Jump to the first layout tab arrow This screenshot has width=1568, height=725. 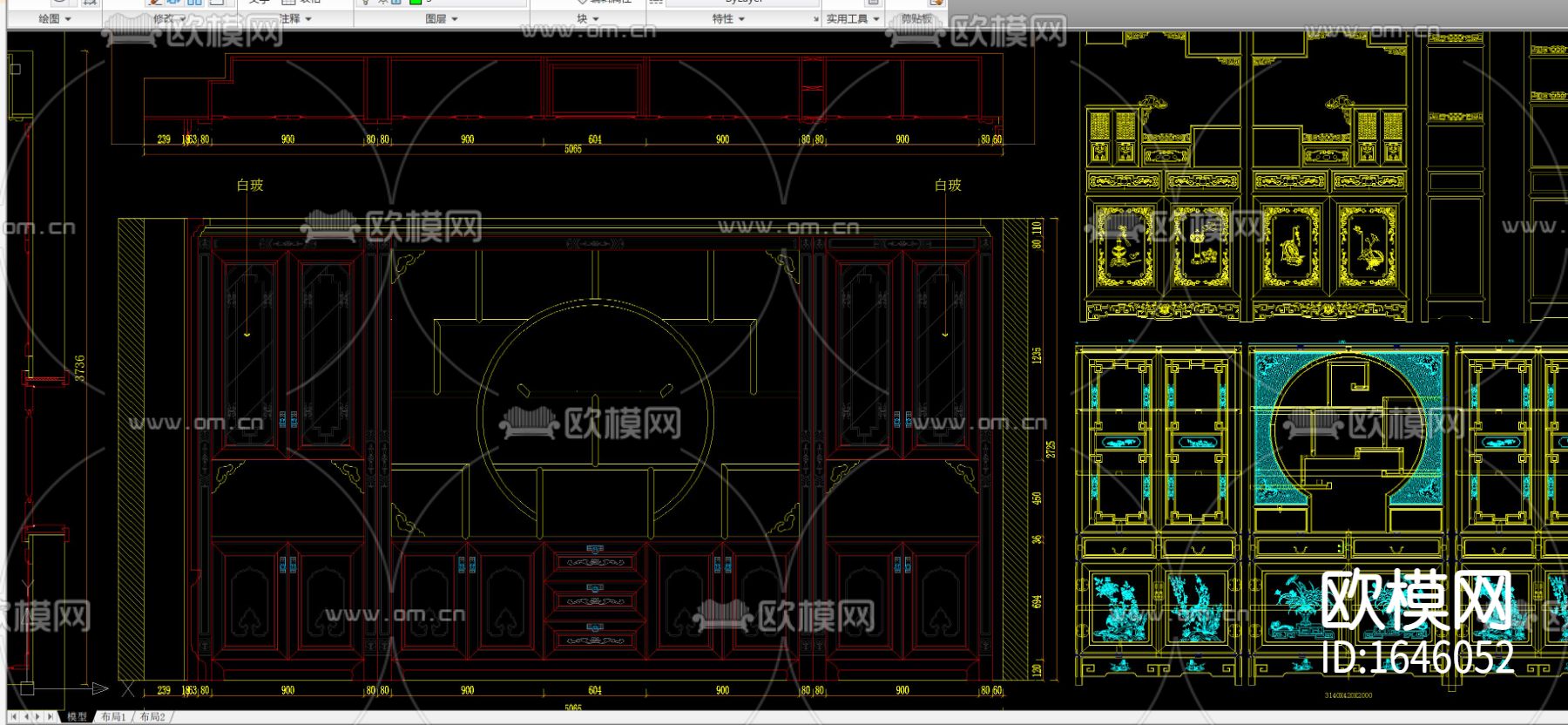pos(14,717)
